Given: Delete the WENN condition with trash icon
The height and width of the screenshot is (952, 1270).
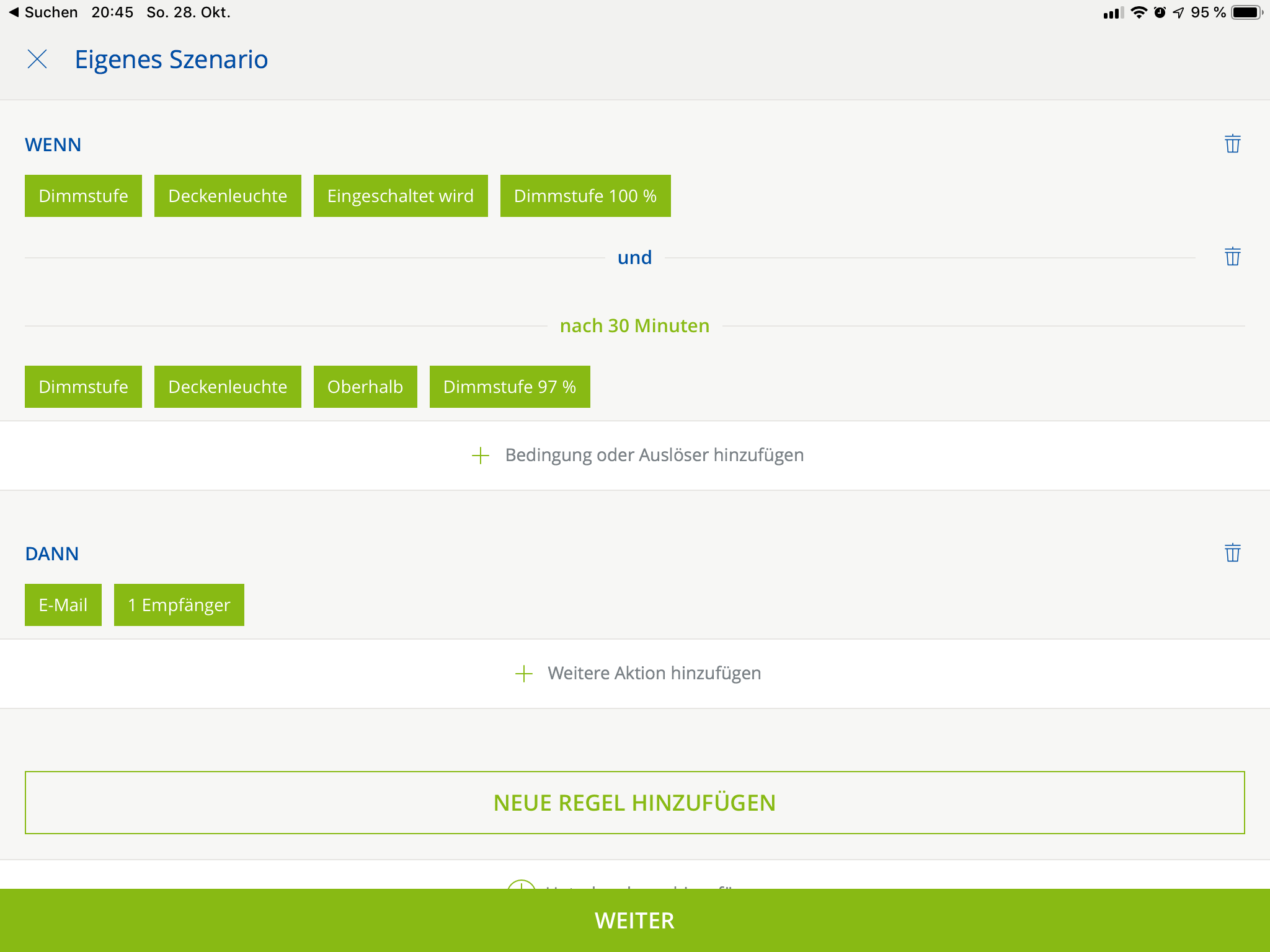Looking at the screenshot, I should (1232, 144).
